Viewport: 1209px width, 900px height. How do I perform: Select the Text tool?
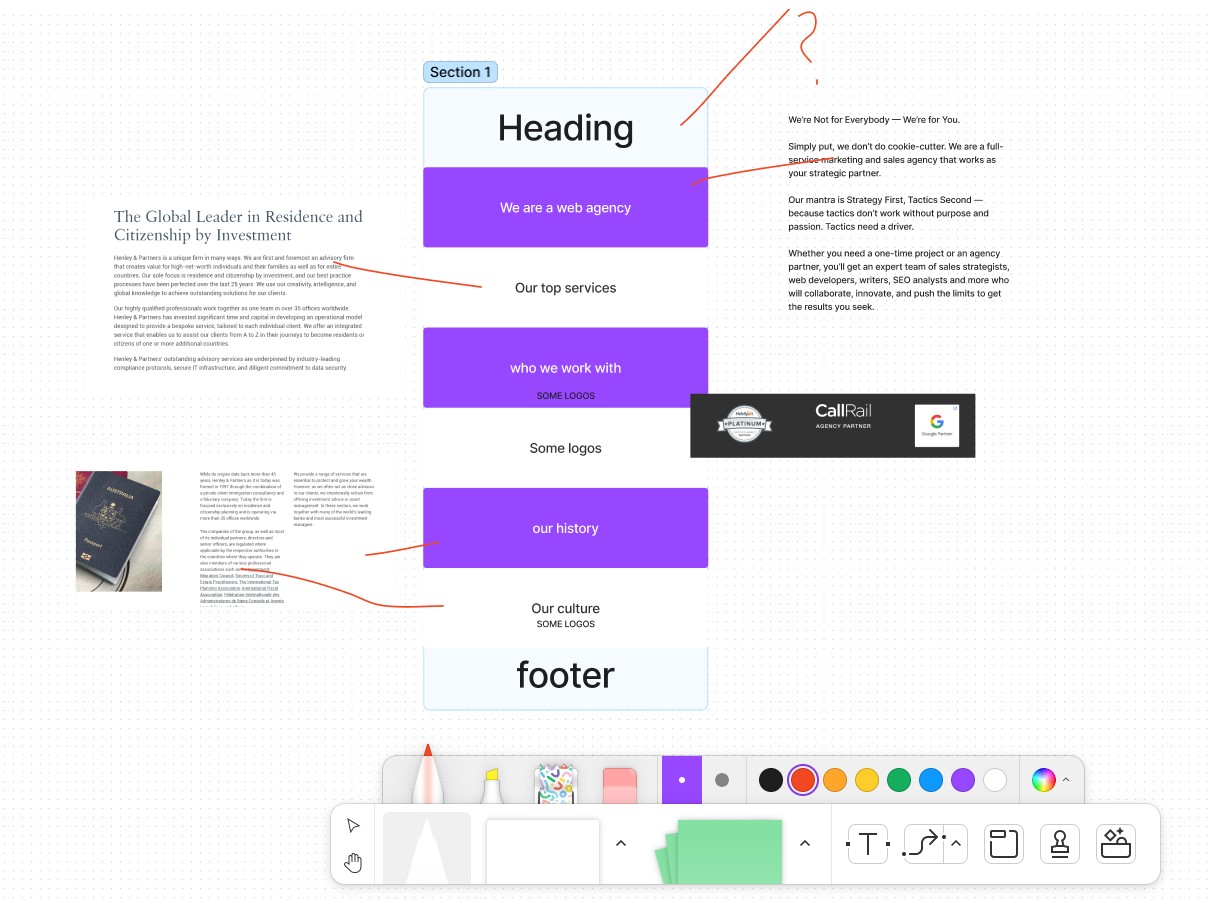867,845
